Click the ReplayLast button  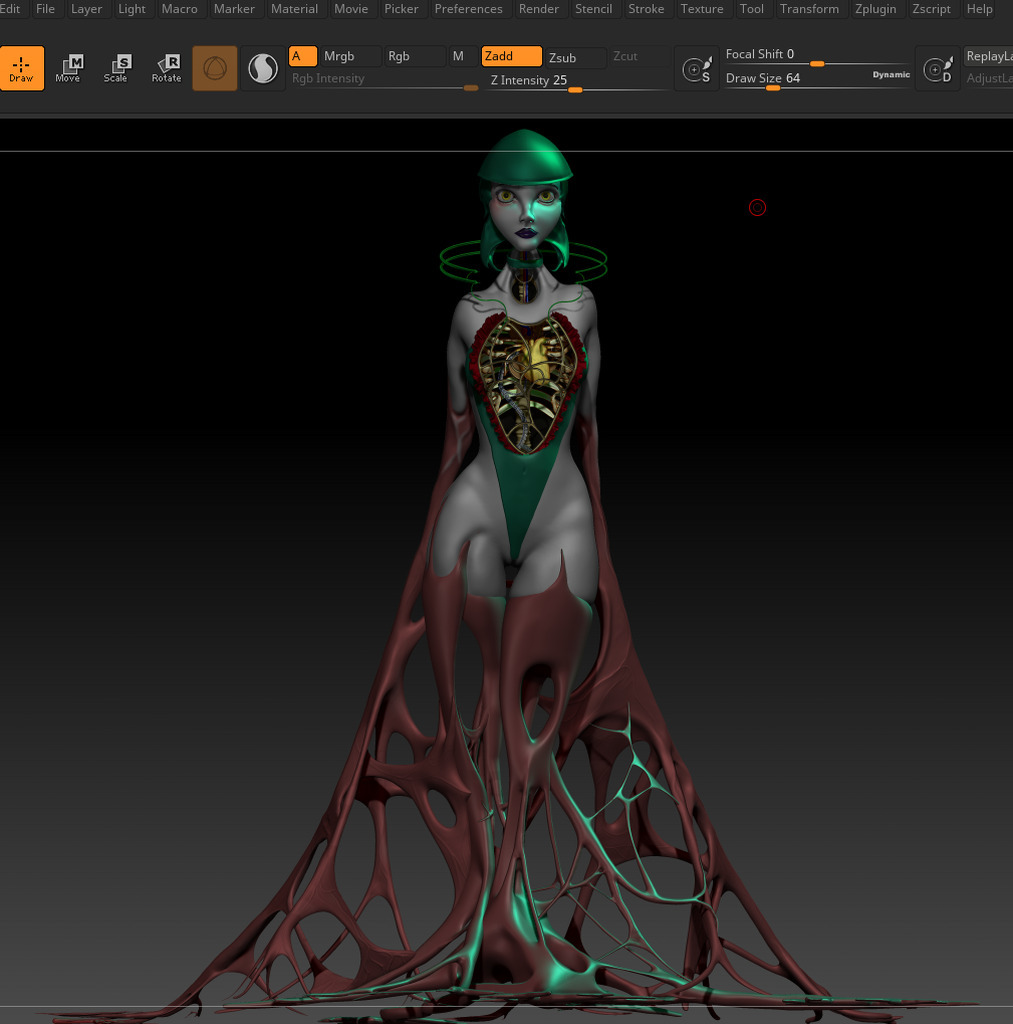pyautogui.click(x=989, y=57)
